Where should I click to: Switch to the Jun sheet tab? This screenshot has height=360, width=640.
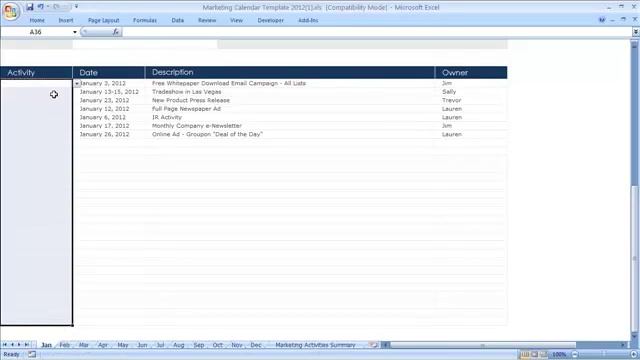click(x=142, y=345)
